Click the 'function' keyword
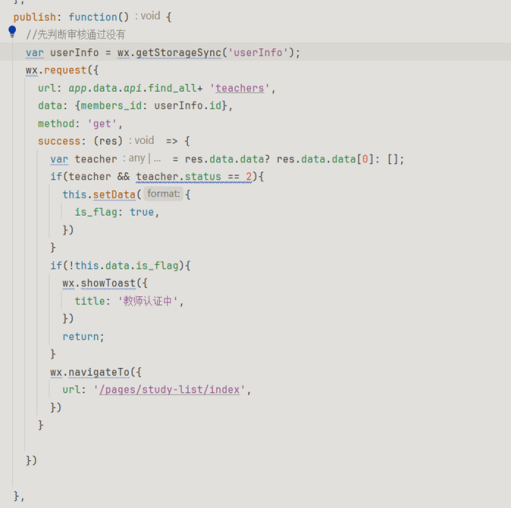The image size is (511, 508). pos(93,17)
